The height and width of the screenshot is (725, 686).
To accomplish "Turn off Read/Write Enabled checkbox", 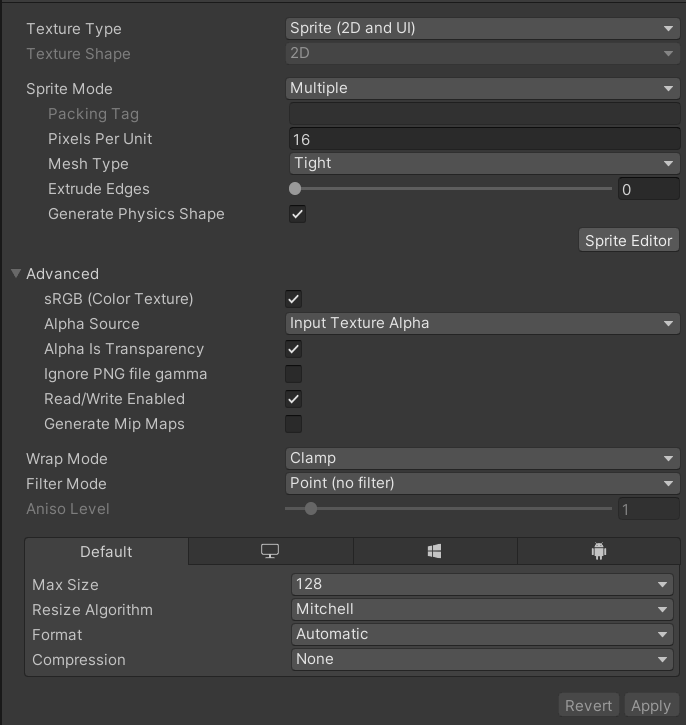I will pyautogui.click(x=293, y=399).
